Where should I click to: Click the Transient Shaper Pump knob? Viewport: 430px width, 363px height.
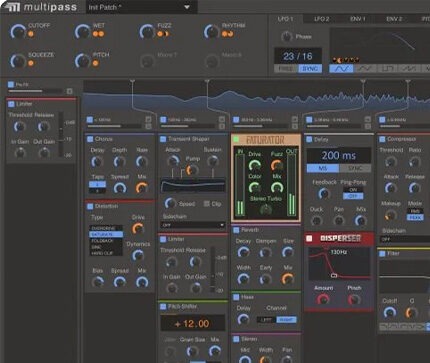click(192, 170)
